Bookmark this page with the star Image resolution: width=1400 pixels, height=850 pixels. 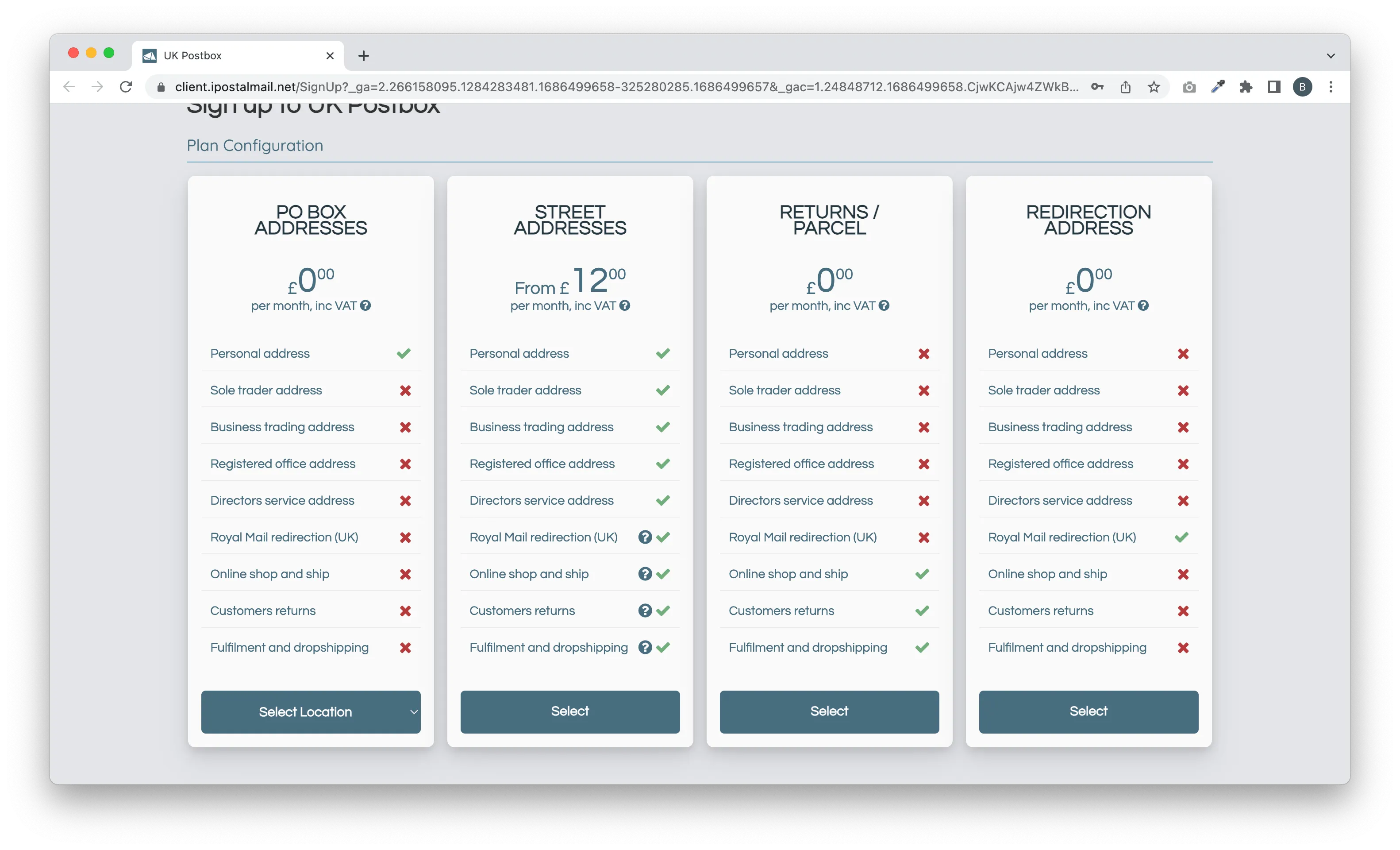1154,87
